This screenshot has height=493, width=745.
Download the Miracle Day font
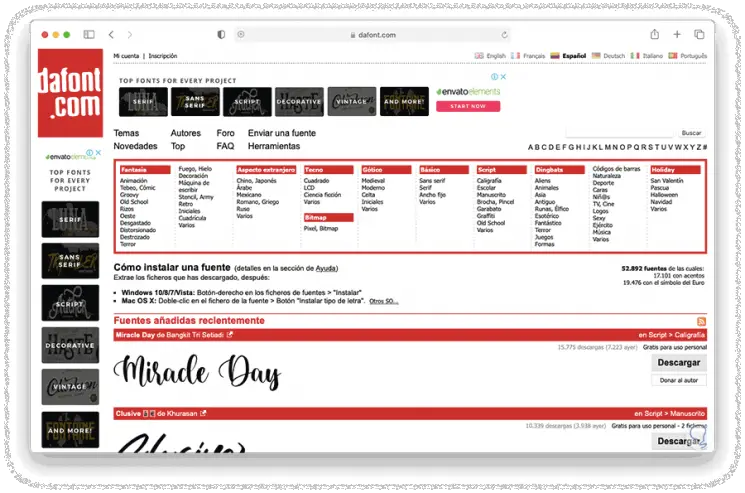click(679, 363)
